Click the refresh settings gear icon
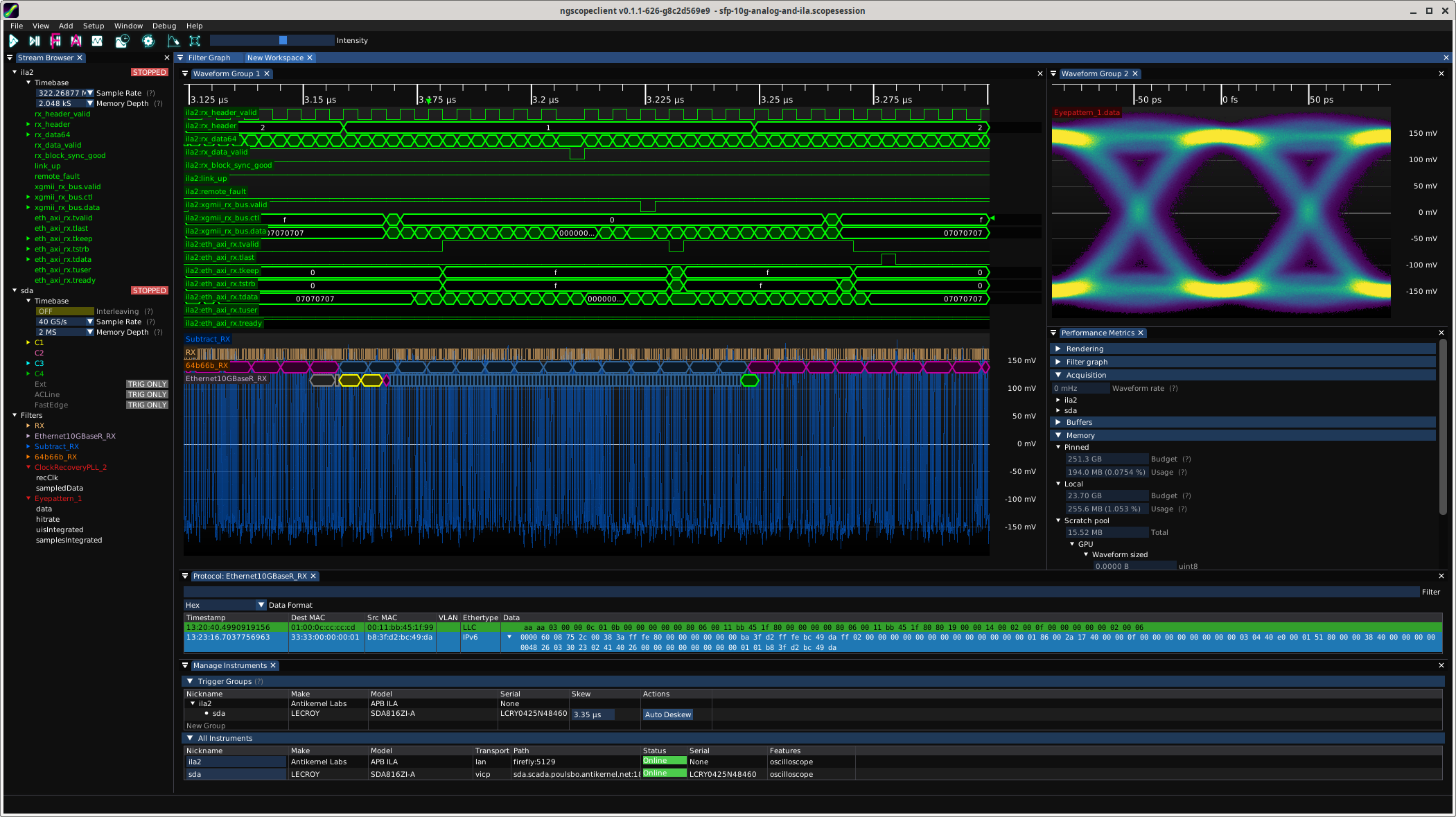Viewport: 1456px width, 817px height. [148, 41]
